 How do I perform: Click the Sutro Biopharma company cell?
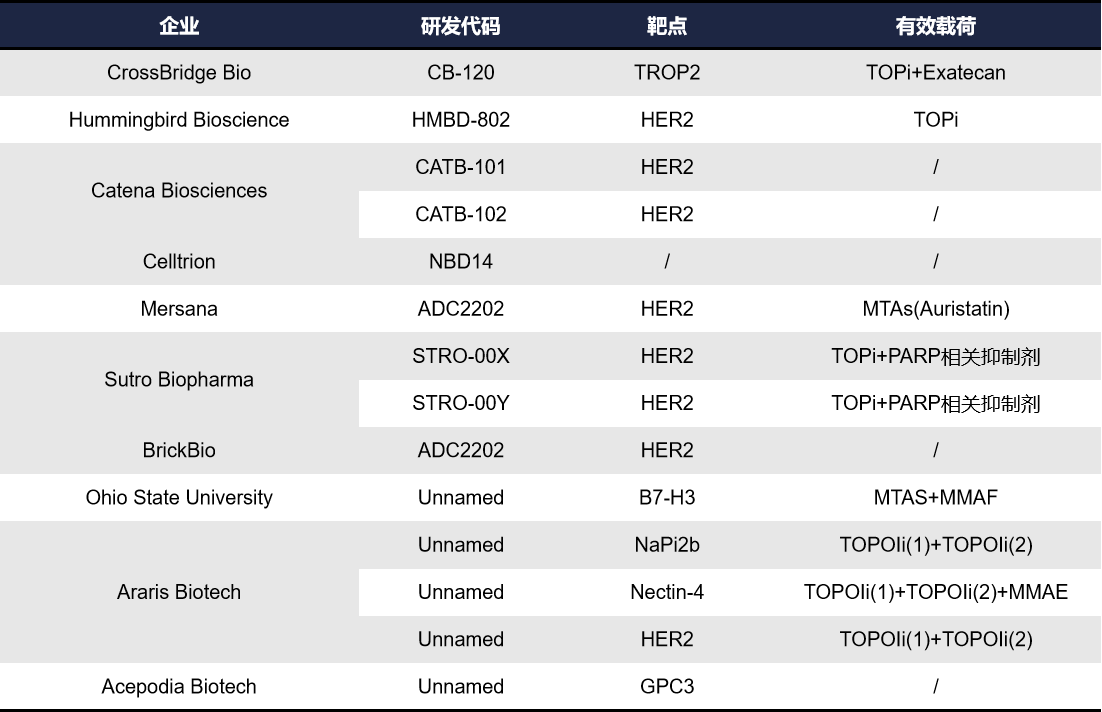(179, 380)
